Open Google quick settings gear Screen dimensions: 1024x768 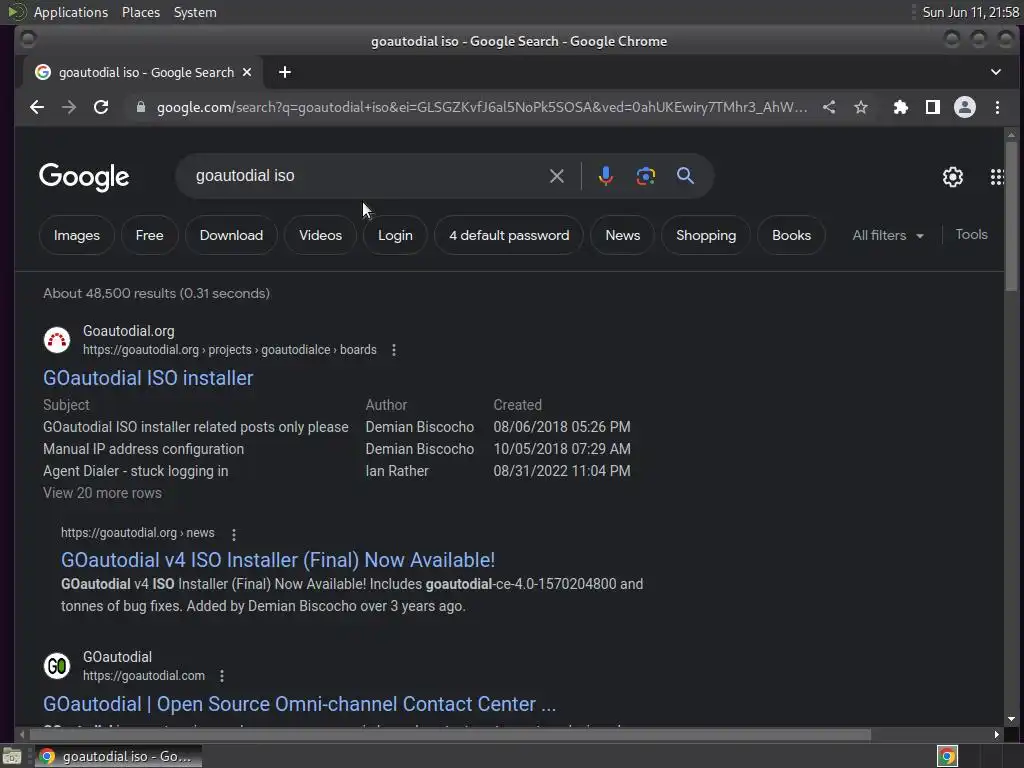coord(953,177)
